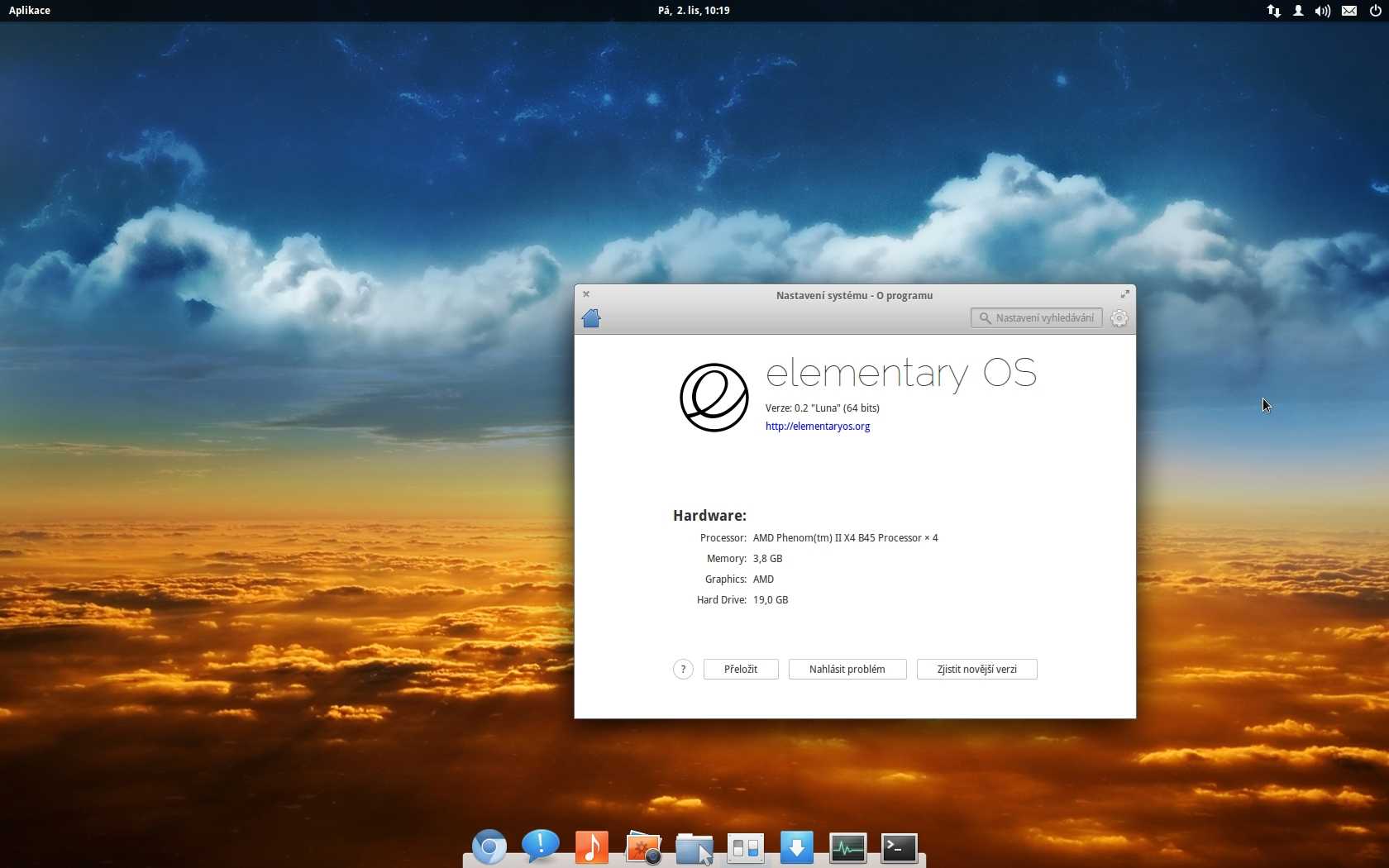This screenshot has width=1389, height=868.
Task: Open the mail messaging indicator
Action: [x=1349, y=11]
